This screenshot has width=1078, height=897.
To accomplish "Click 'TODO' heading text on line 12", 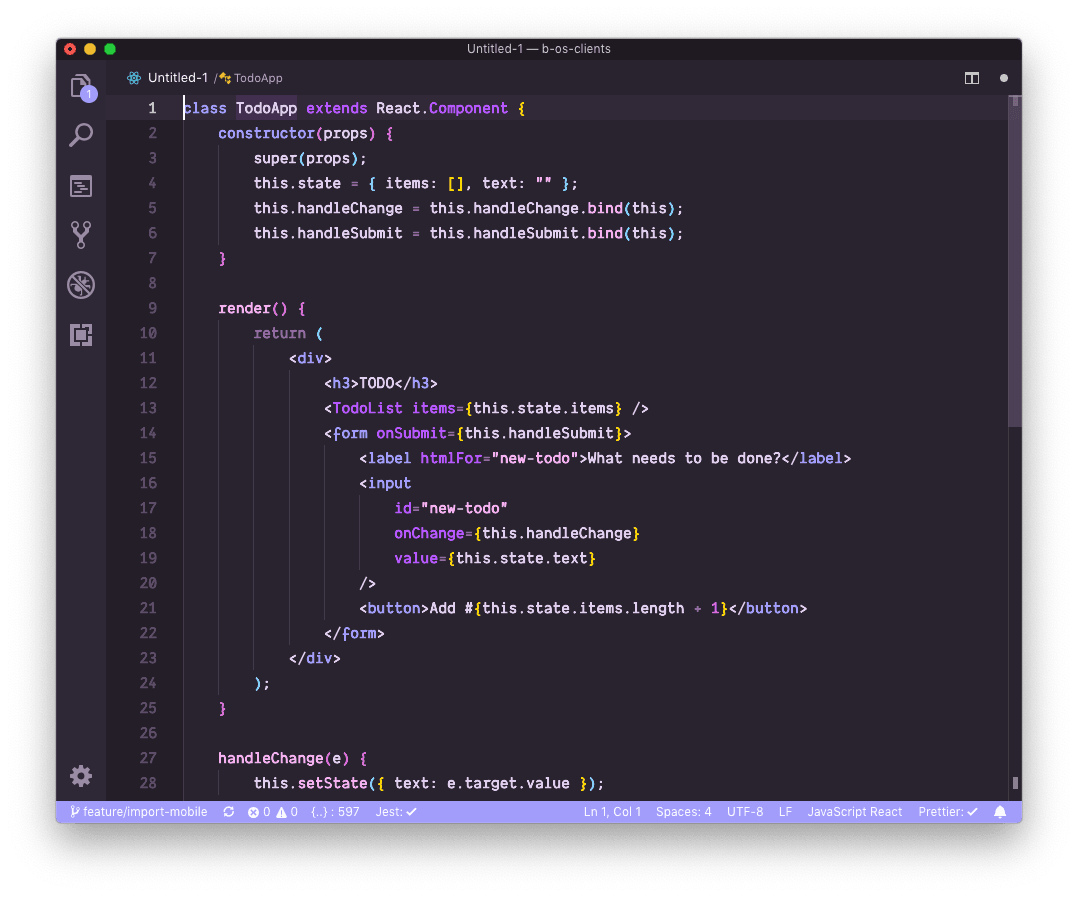I will point(377,384).
